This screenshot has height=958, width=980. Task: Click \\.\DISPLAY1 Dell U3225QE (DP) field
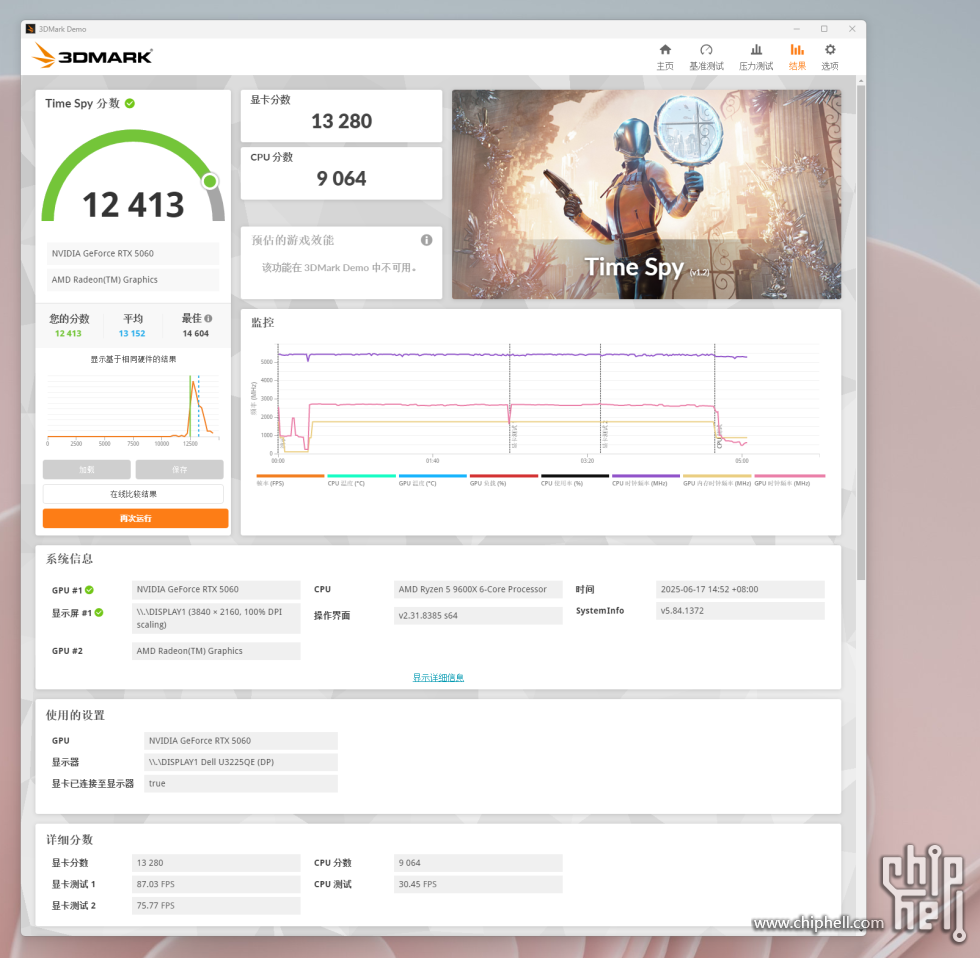click(x=241, y=762)
